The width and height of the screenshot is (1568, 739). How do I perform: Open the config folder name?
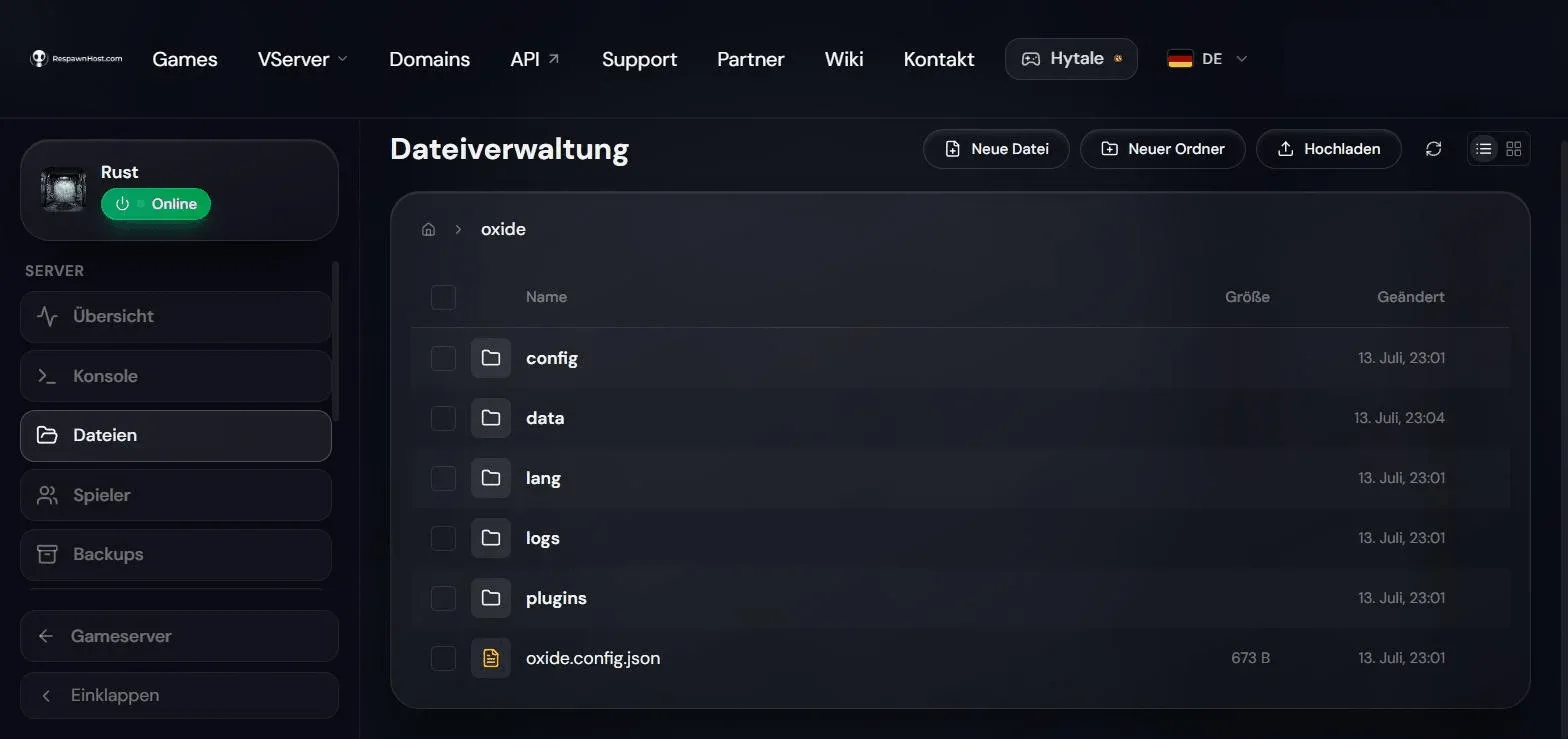pyautogui.click(x=552, y=358)
